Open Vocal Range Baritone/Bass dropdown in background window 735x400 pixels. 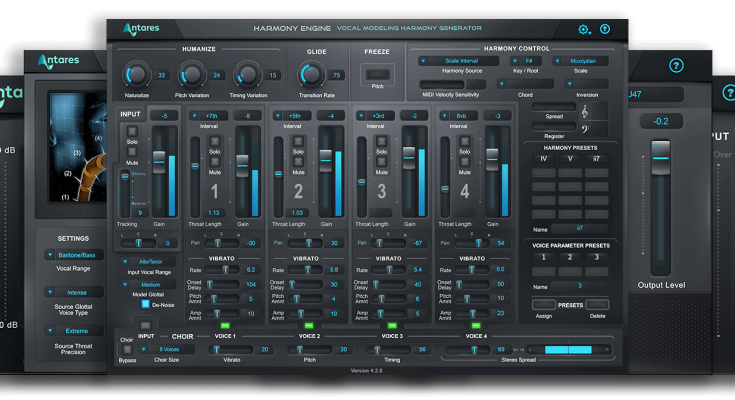coord(74,255)
